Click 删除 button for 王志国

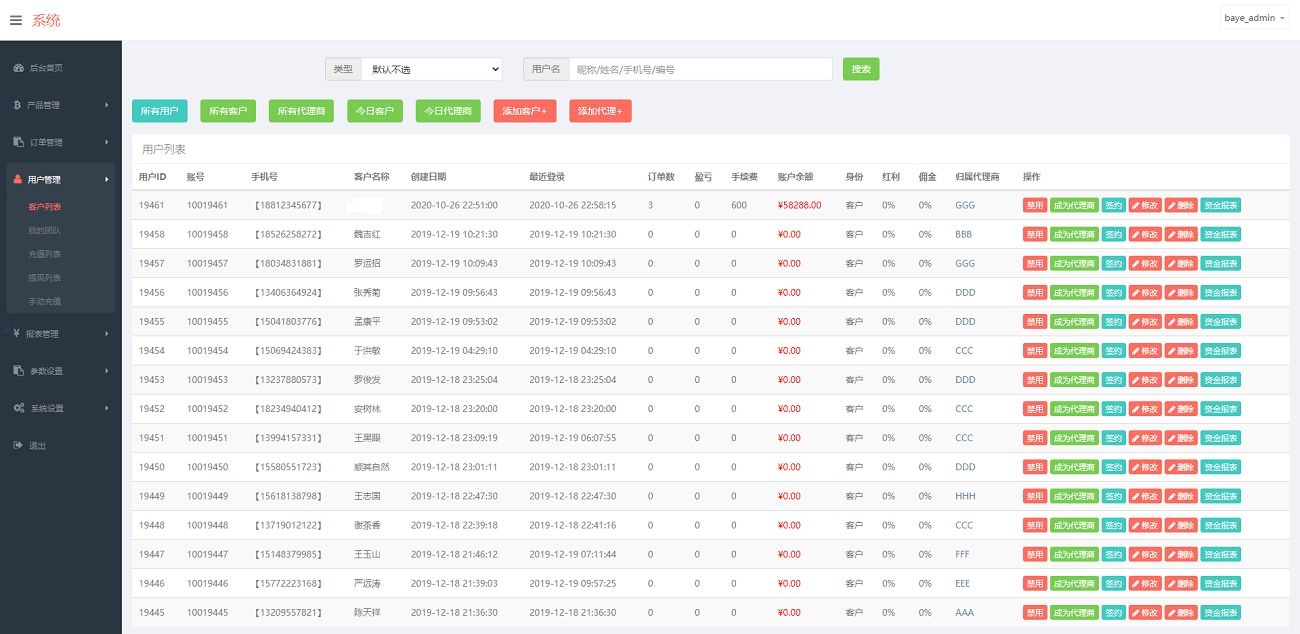(x=1181, y=495)
